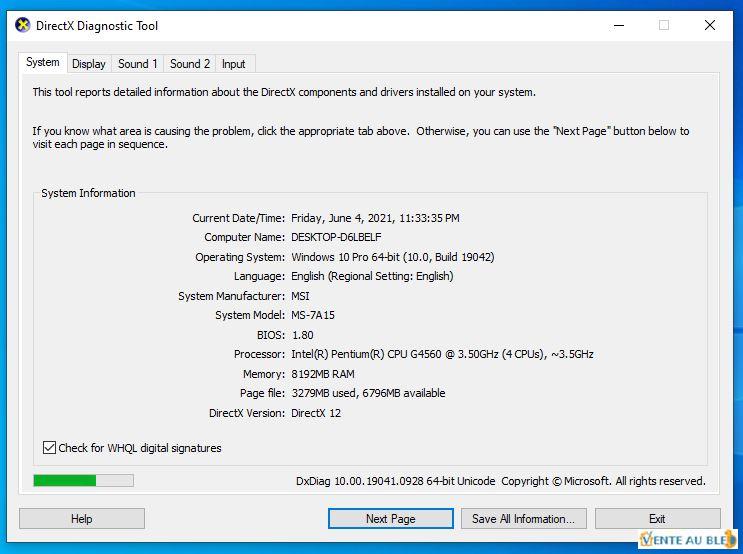Open the Sound 1 tab

point(137,64)
